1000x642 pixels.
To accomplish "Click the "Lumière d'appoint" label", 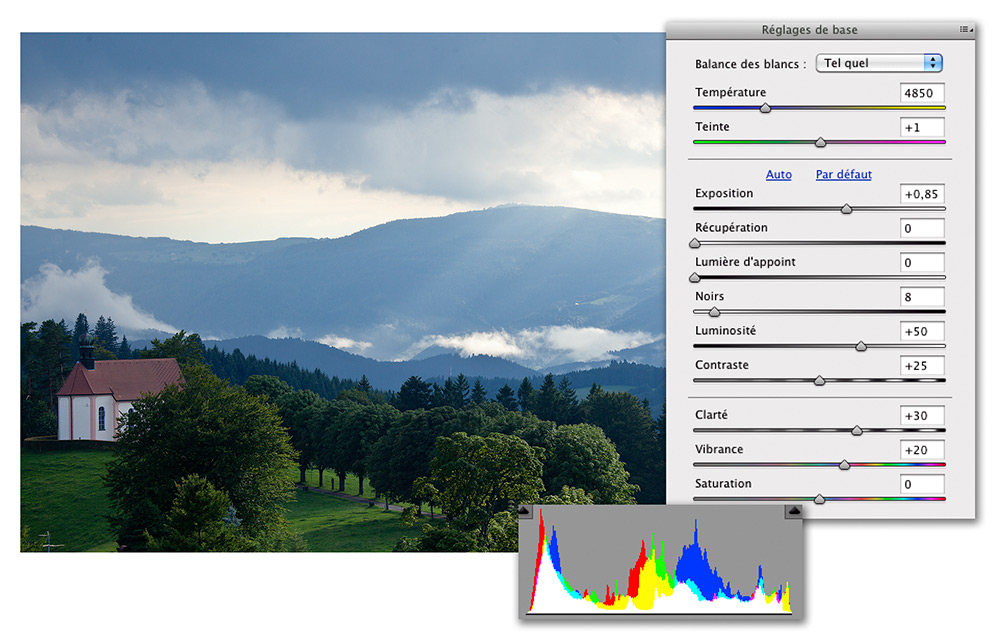I will (745, 262).
